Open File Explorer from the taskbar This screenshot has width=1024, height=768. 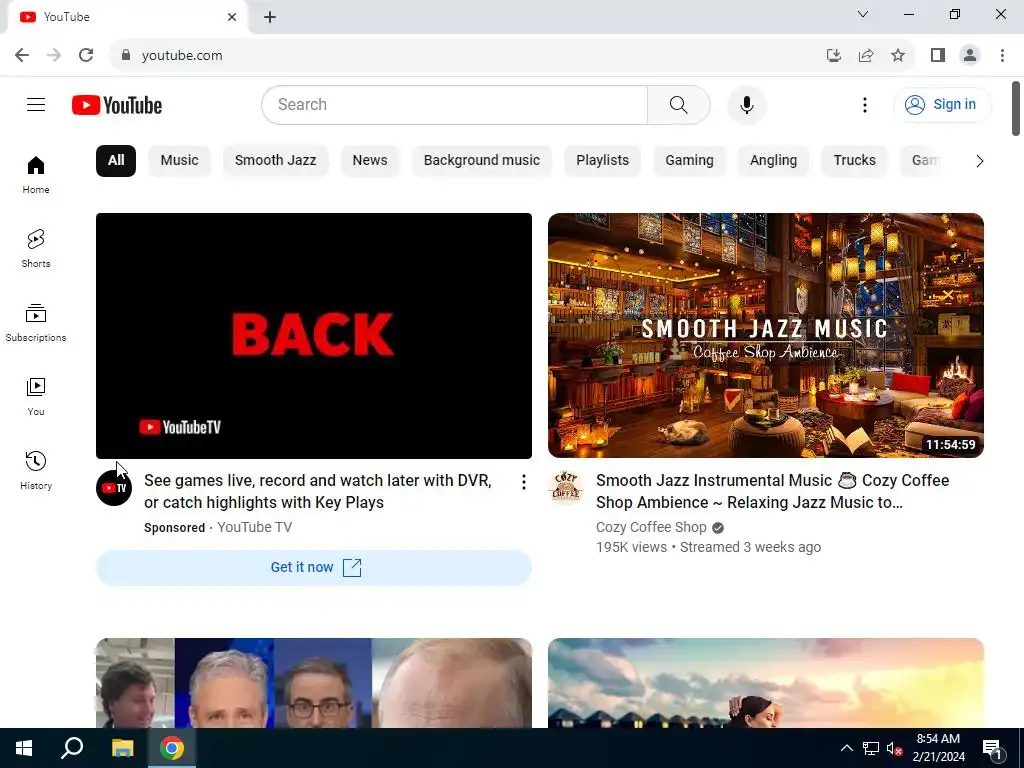coord(122,748)
